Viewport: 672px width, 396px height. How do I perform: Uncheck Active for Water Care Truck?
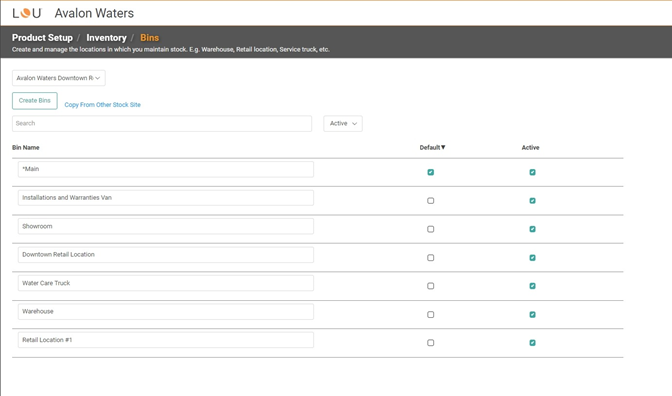532,286
